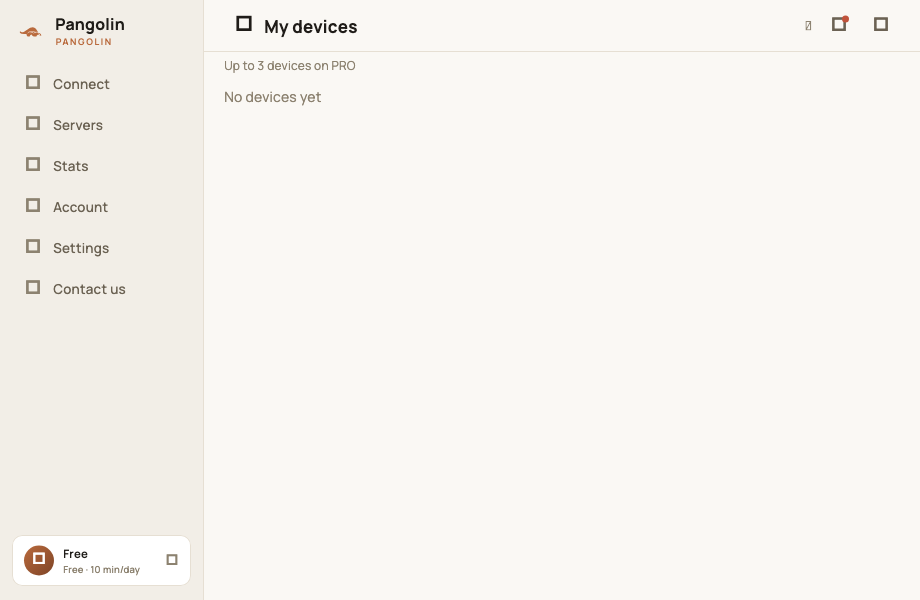Click the small icon left of notifications
Viewport: 920px width, 600px height.
pyautogui.click(x=808, y=25)
